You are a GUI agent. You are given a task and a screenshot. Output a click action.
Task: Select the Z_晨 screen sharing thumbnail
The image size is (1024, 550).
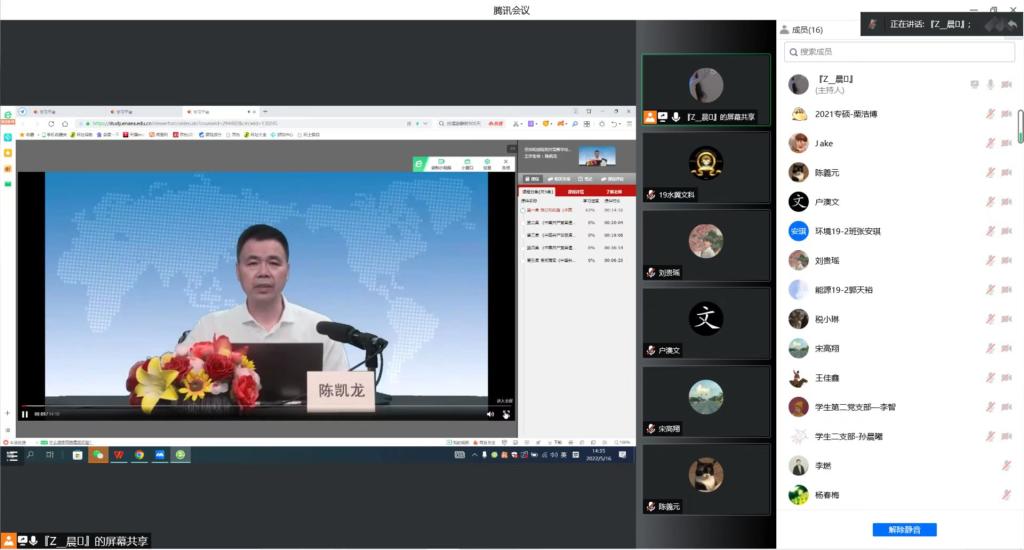tap(706, 88)
